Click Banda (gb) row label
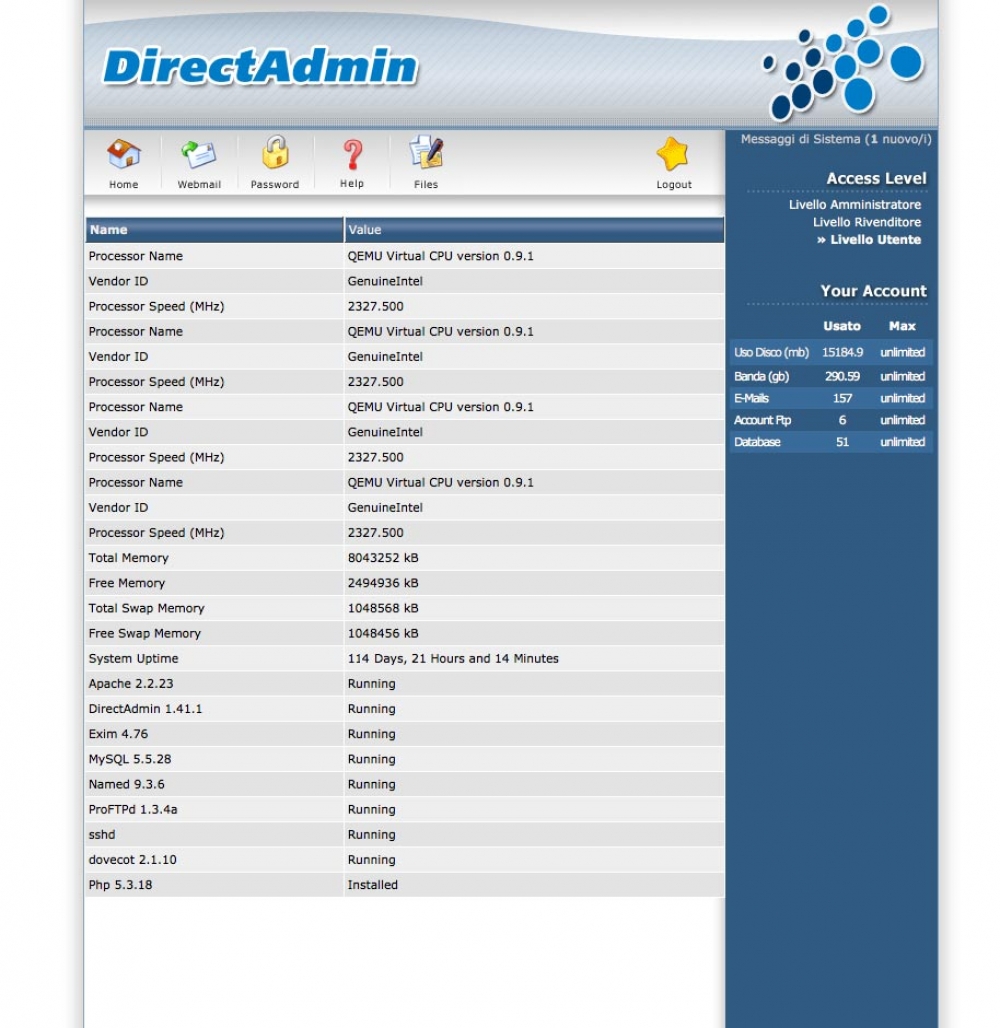The width and height of the screenshot is (1000, 1028). tap(761, 376)
